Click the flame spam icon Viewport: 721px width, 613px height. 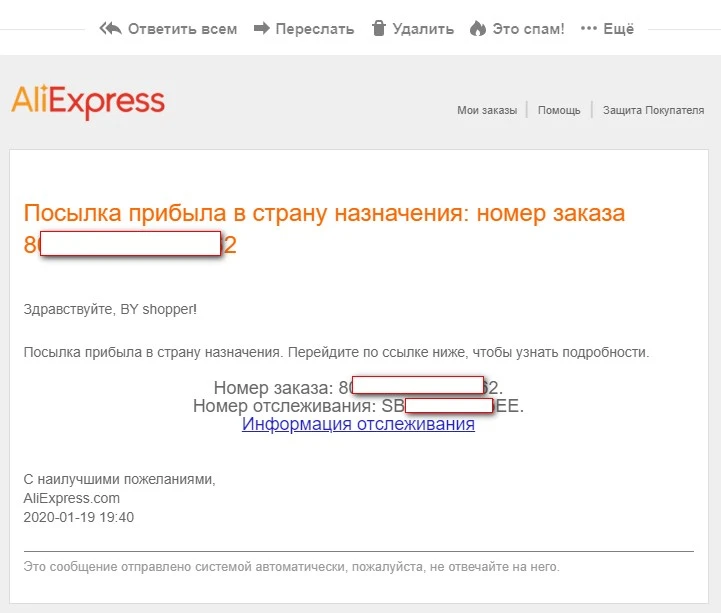[478, 29]
